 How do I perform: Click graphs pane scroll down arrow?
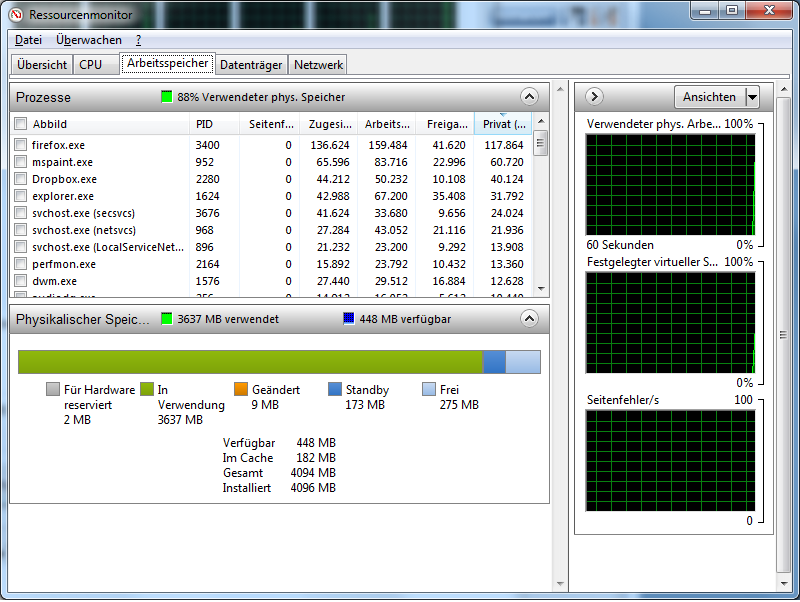[x=784, y=583]
